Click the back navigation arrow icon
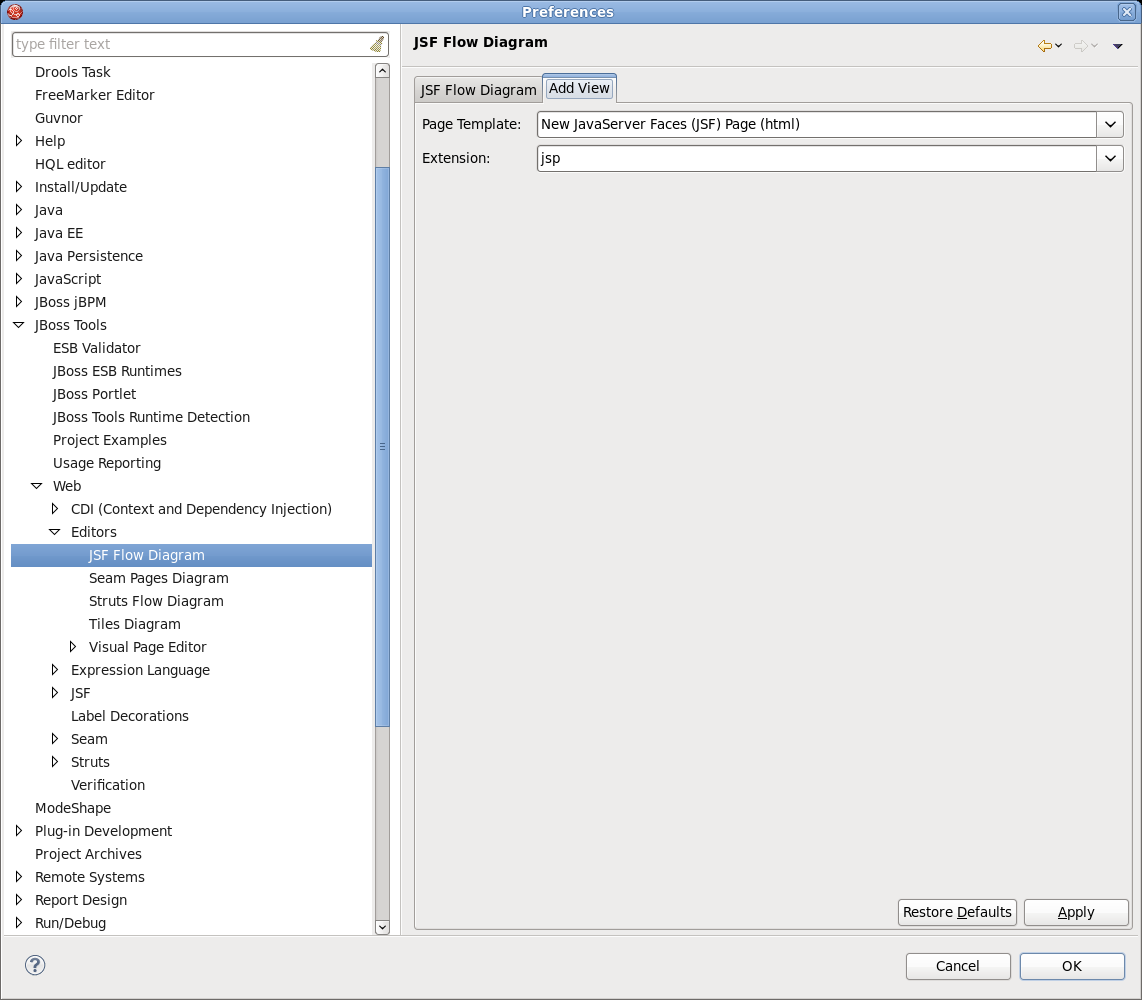Image resolution: width=1142 pixels, height=1000 pixels. (x=1045, y=46)
